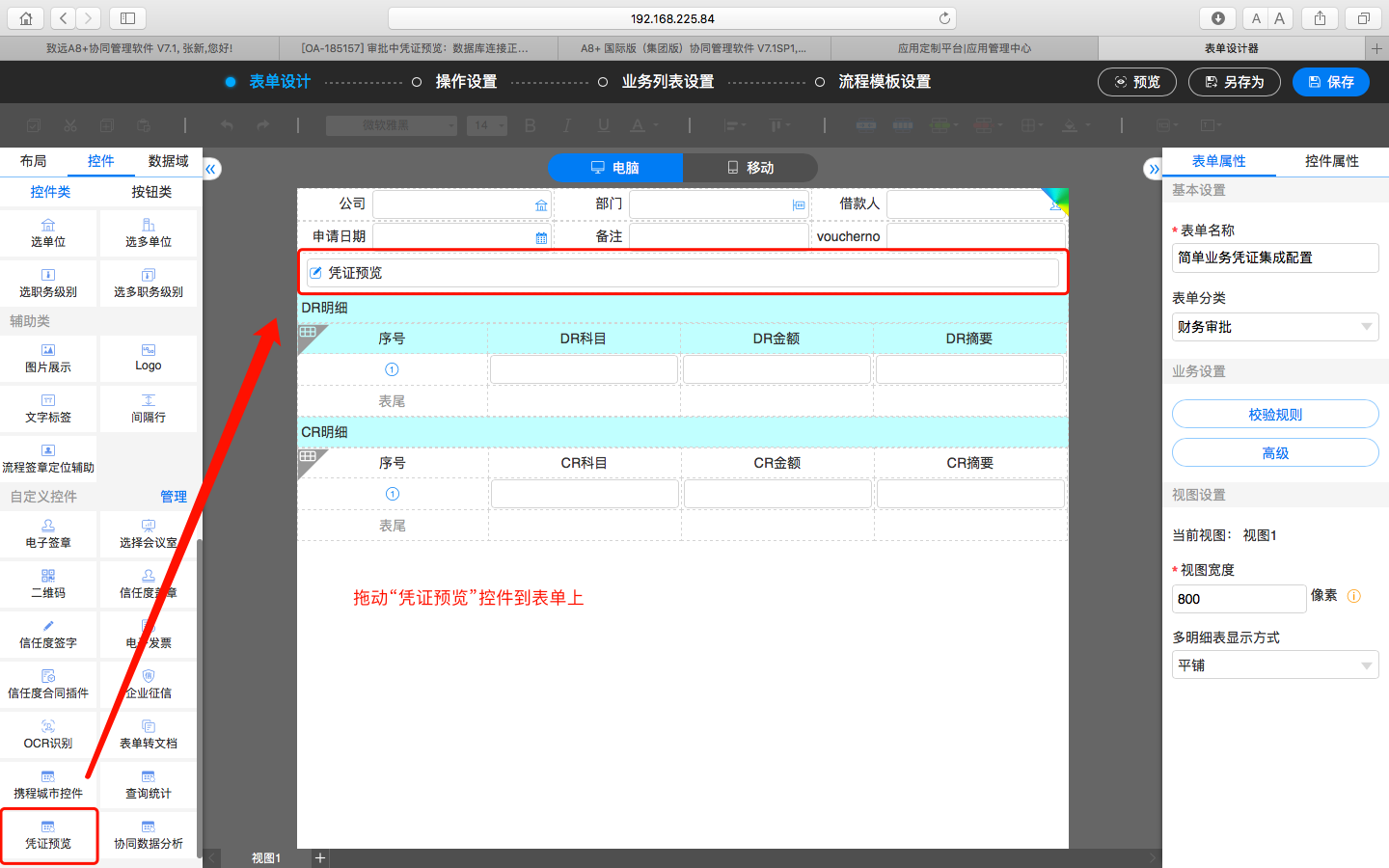
Task: Open 校验规则 validation rules
Action: point(1274,415)
